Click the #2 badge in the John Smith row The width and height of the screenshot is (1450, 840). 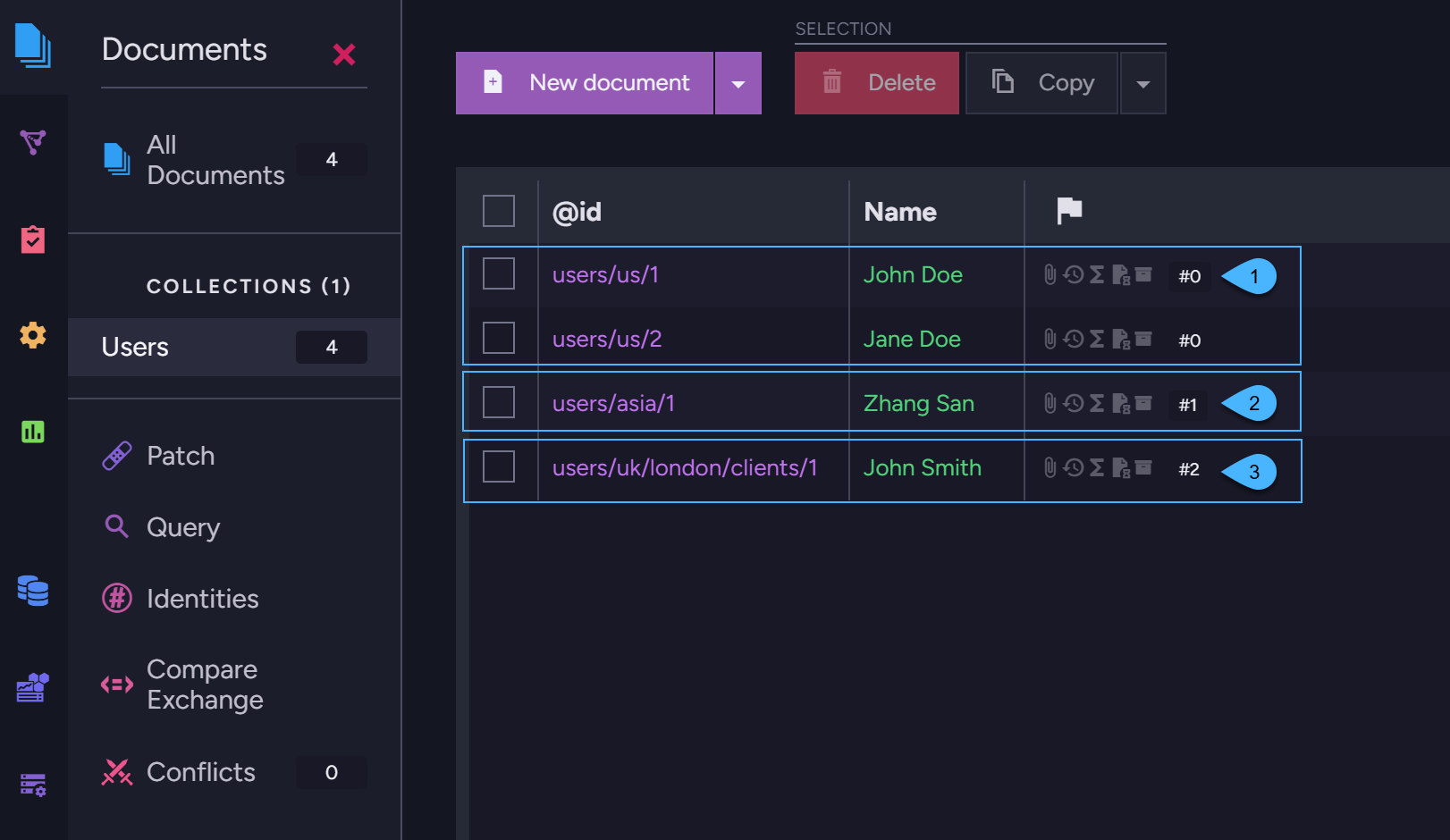1189,469
